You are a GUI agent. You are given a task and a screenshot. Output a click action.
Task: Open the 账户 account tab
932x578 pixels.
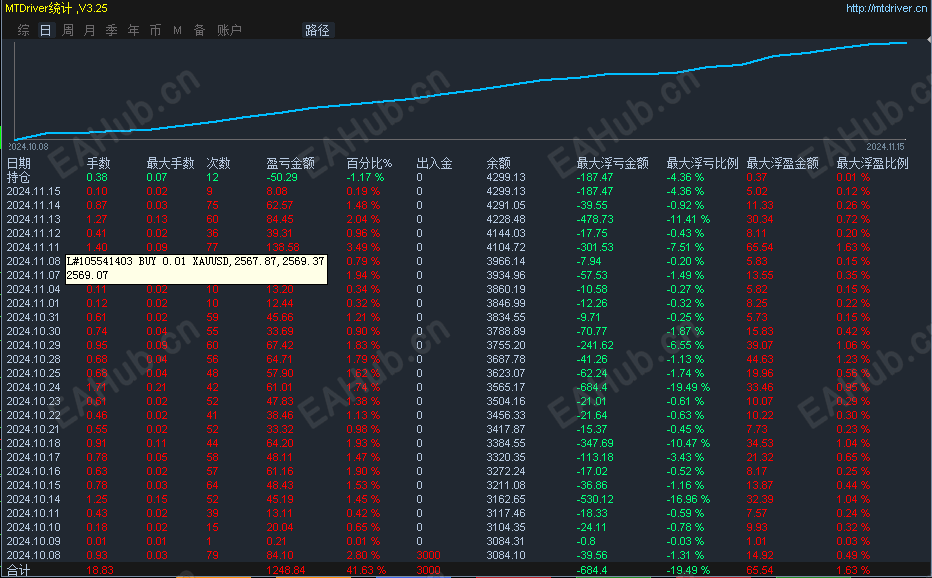click(x=229, y=30)
